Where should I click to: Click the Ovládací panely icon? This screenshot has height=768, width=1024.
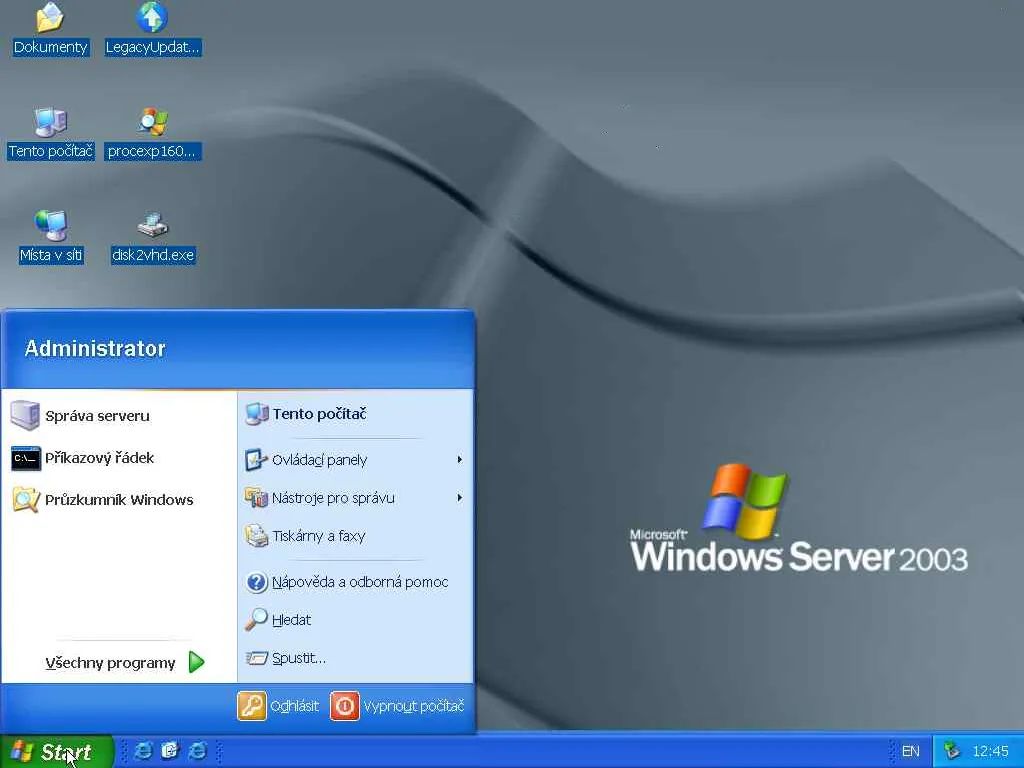(256, 460)
